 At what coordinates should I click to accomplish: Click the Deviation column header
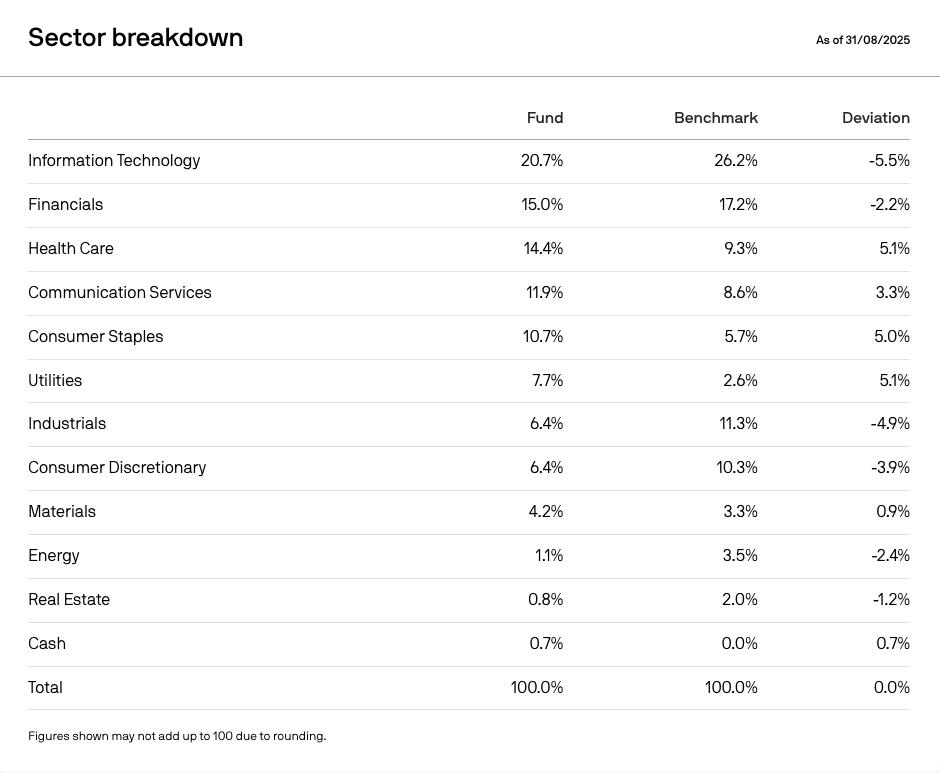pos(875,118)
